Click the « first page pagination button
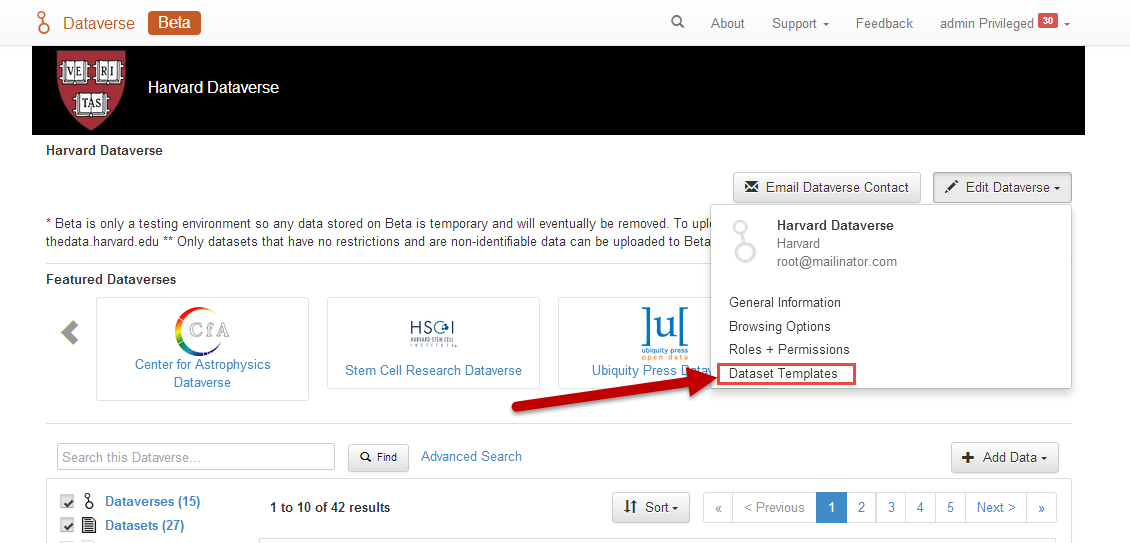1130x543 pixels. pos(719,508)
